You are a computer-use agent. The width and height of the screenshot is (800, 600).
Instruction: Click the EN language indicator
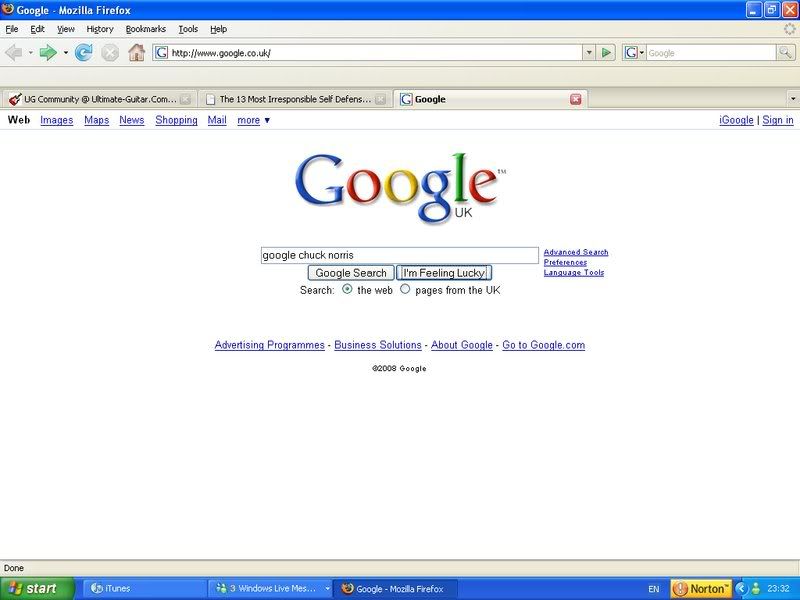[x=654, y=589]
